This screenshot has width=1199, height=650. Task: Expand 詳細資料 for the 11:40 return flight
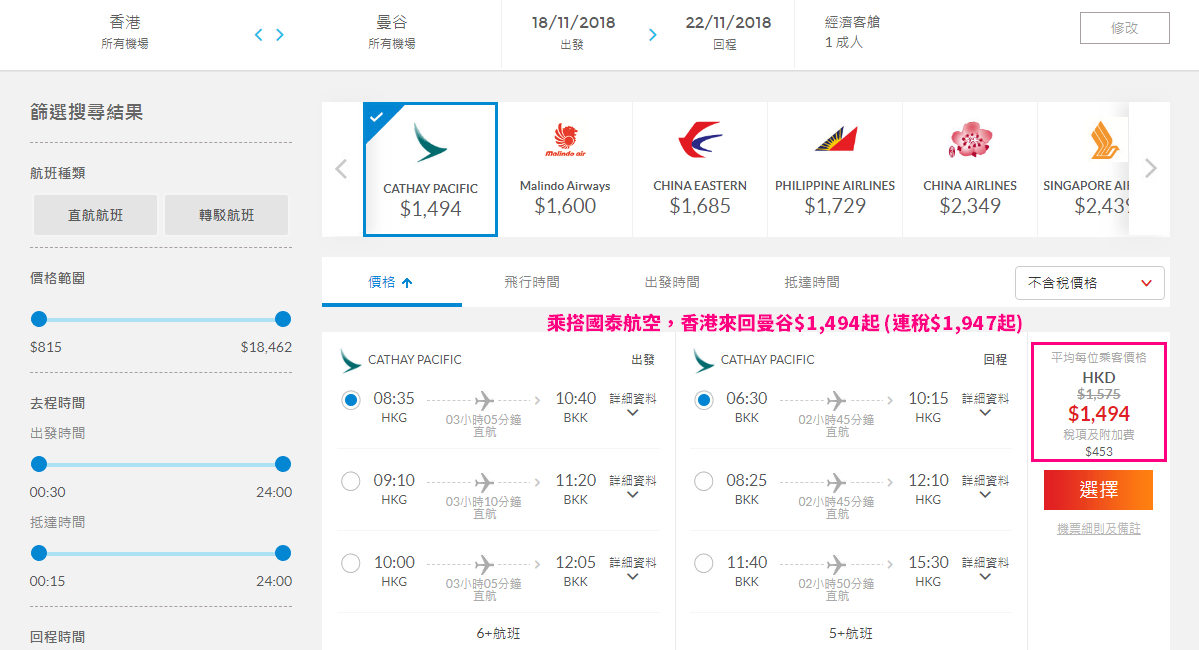coord(985,568)
